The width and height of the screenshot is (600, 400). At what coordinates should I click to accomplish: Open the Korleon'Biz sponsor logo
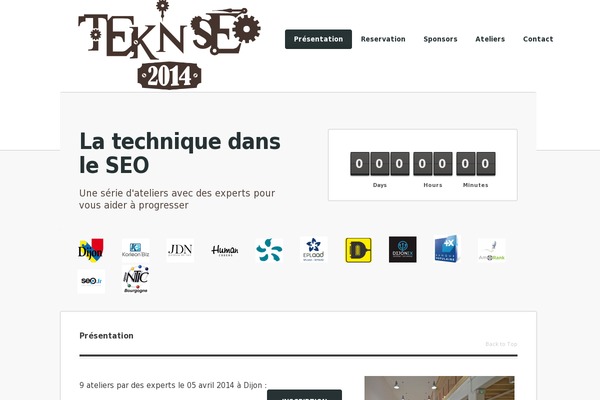point(135,250)
